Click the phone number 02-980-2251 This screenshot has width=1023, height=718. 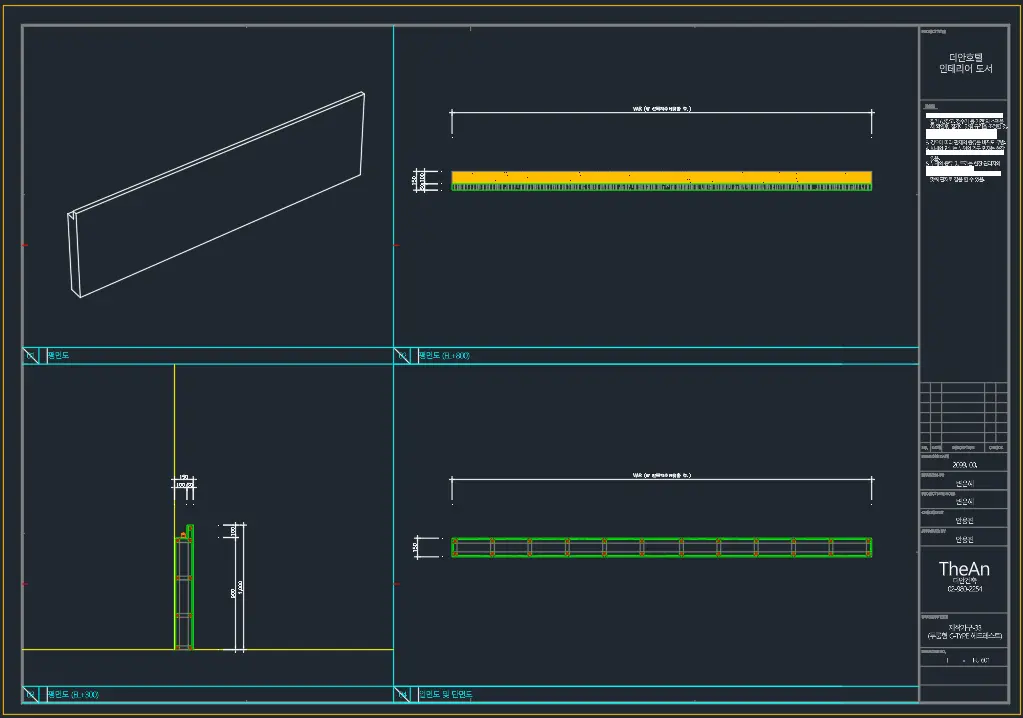point(965,589)
